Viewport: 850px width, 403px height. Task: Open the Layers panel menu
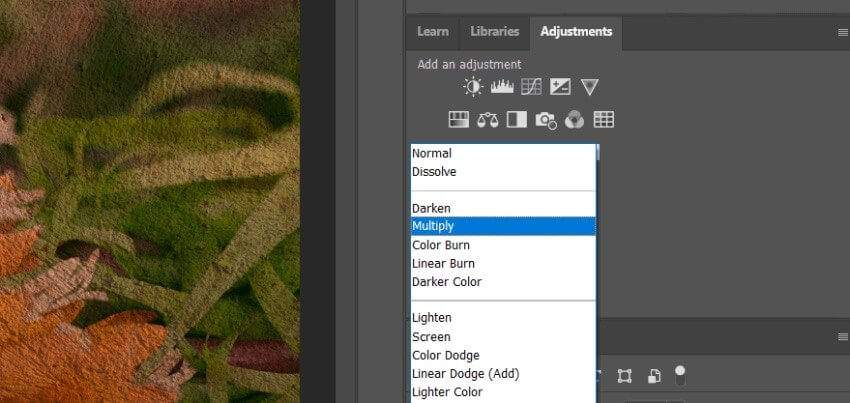[x=843, y=337]
